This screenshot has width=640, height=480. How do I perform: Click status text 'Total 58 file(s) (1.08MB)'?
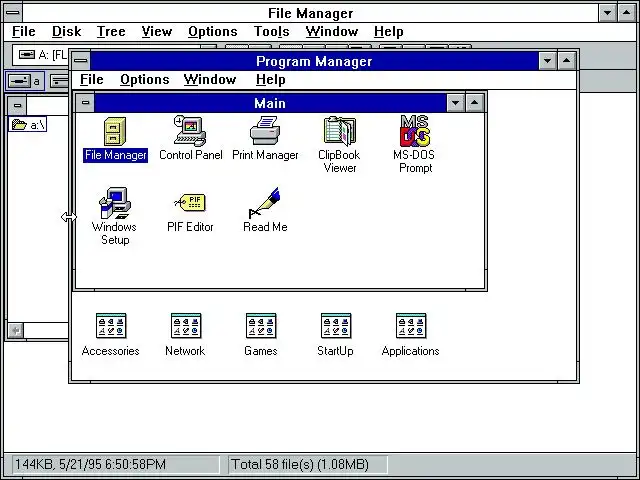(x=300, y=464)
